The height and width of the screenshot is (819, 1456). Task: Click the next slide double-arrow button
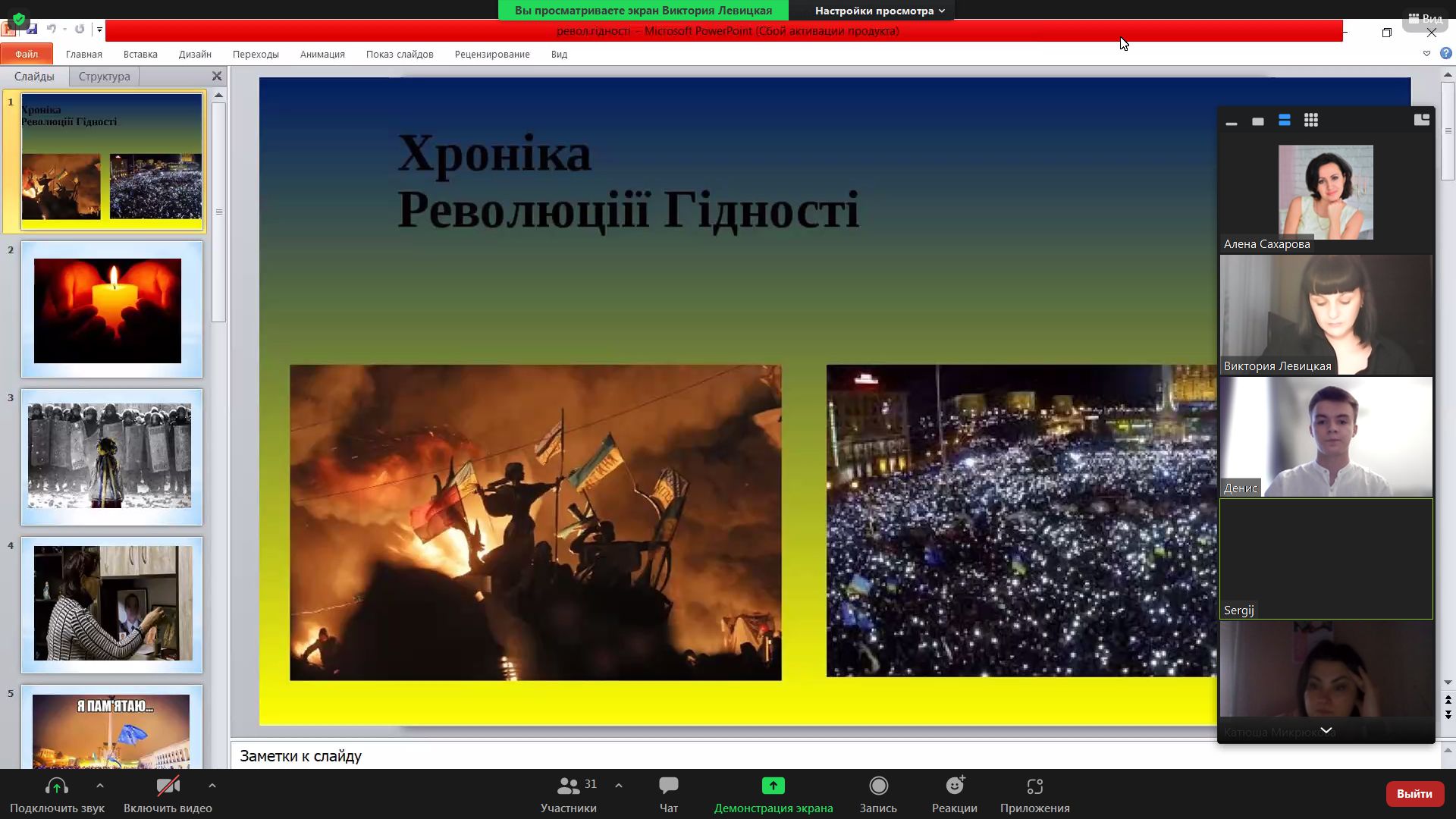pyautogui.click(x=1448, y=714)
